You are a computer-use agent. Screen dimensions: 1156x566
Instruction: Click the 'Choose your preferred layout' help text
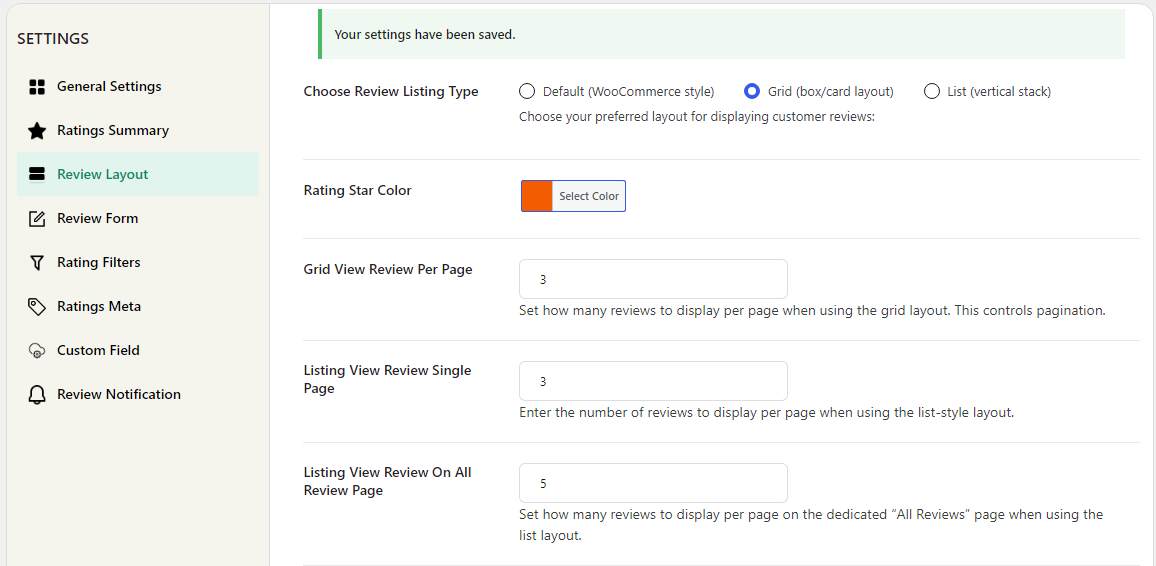[x=697, y=116]
